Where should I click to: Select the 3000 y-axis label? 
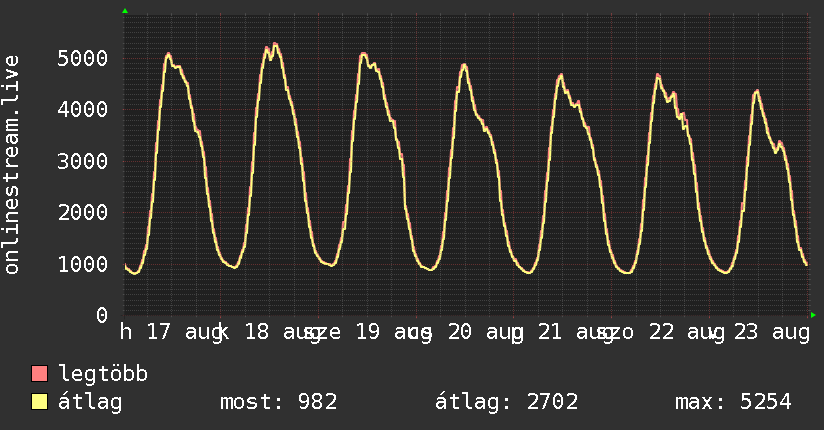click(x=83, y=161)
